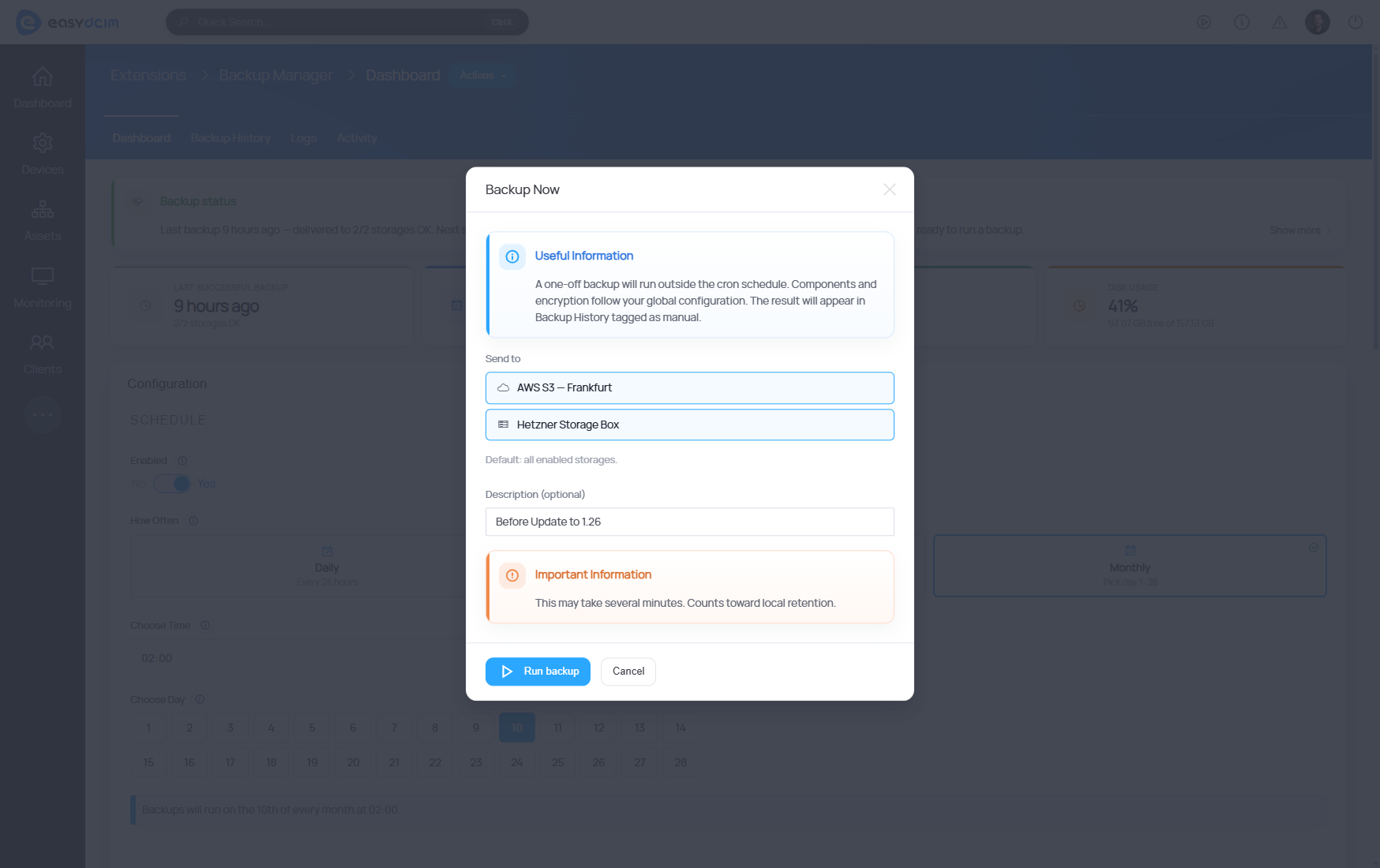Click the Enabled help info icon
This screenshot has height=868, width=1380.
[182, 461]
